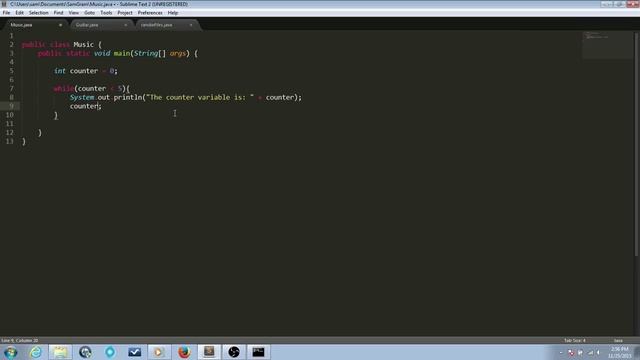The width and height of the screenshot is (640, 360).
Task: Click line number 2 in the gutter
Action: pos(11,44)
